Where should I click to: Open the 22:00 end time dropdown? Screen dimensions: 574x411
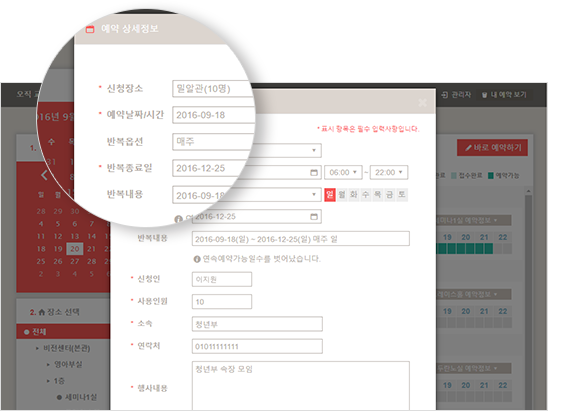(x=389, y=172)
